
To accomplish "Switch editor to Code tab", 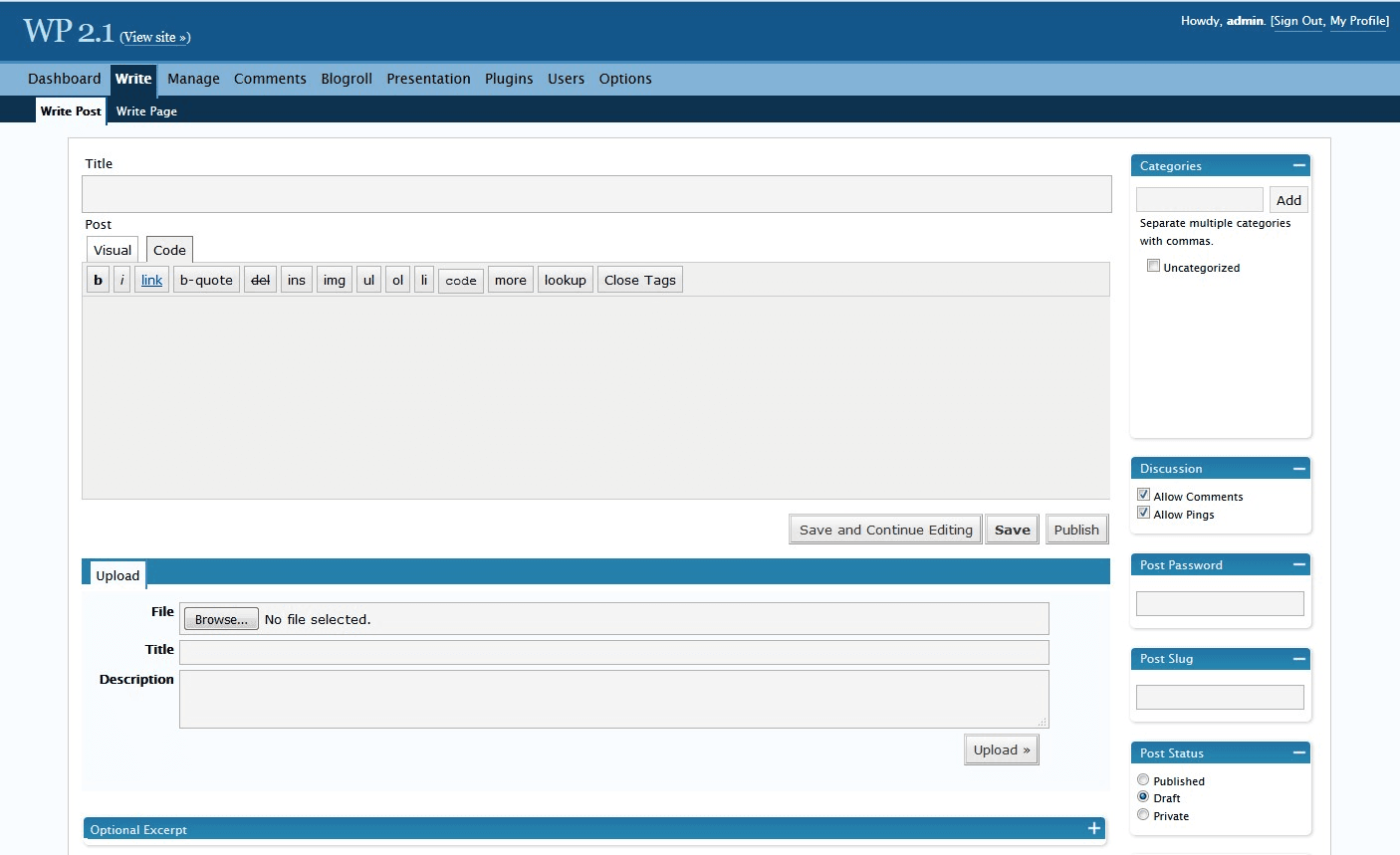I will point(169,250).
